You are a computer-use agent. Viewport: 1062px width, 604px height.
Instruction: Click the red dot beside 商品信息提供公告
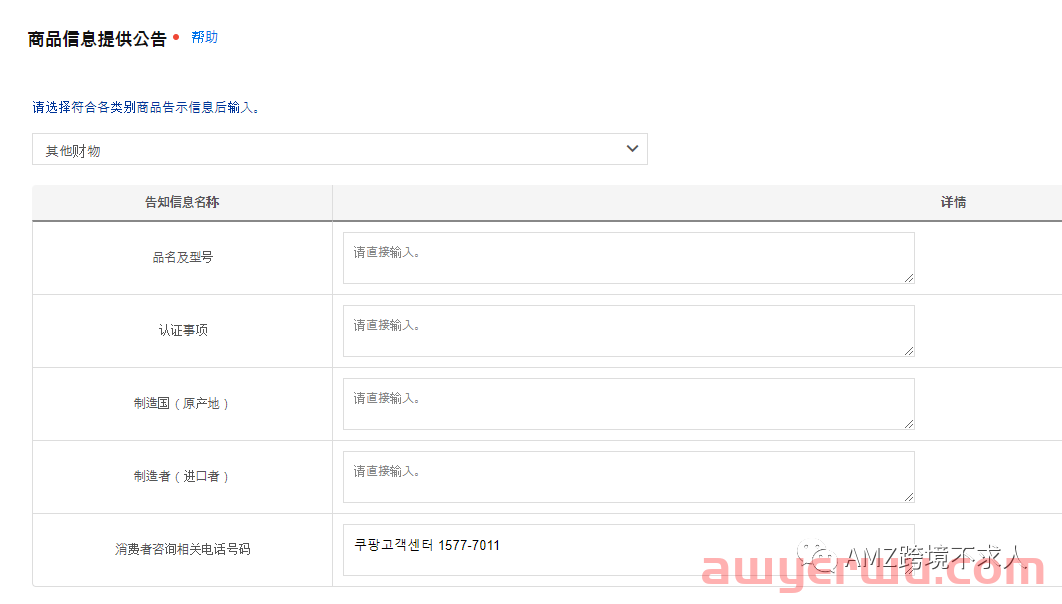(177, 36)
